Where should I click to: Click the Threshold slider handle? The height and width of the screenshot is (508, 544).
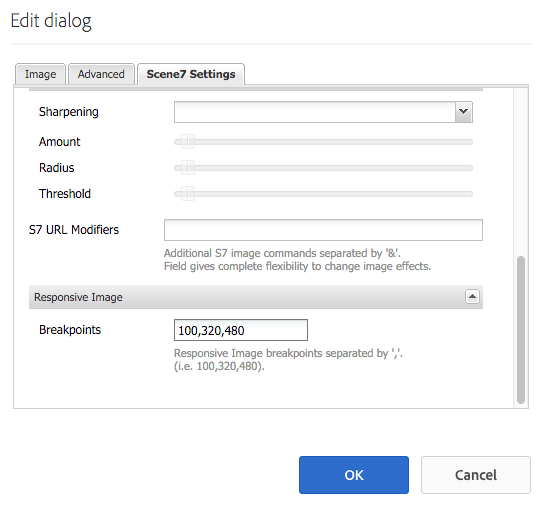tap(188, 194)
